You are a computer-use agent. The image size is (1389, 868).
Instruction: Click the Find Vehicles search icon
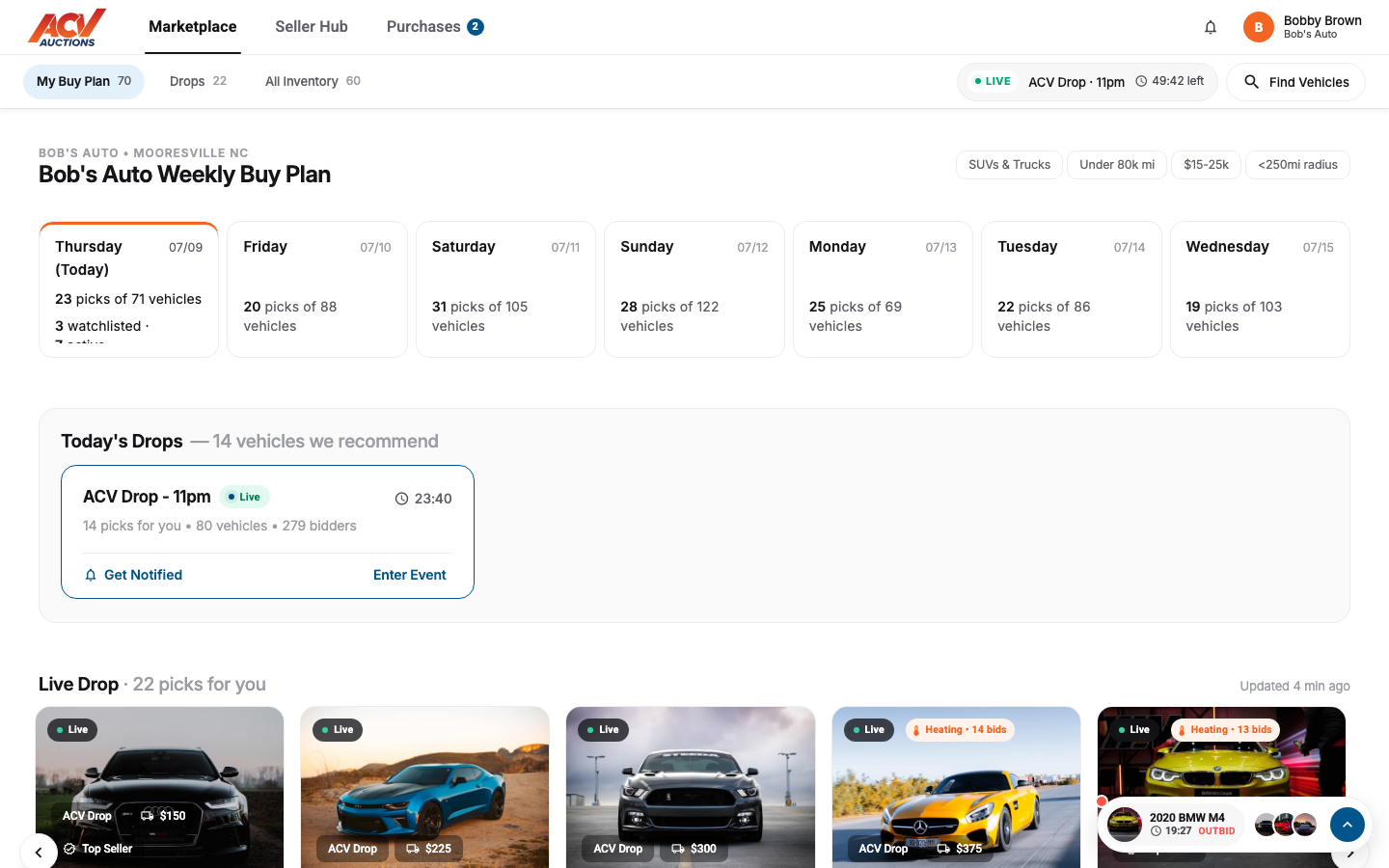[1251, 82]
